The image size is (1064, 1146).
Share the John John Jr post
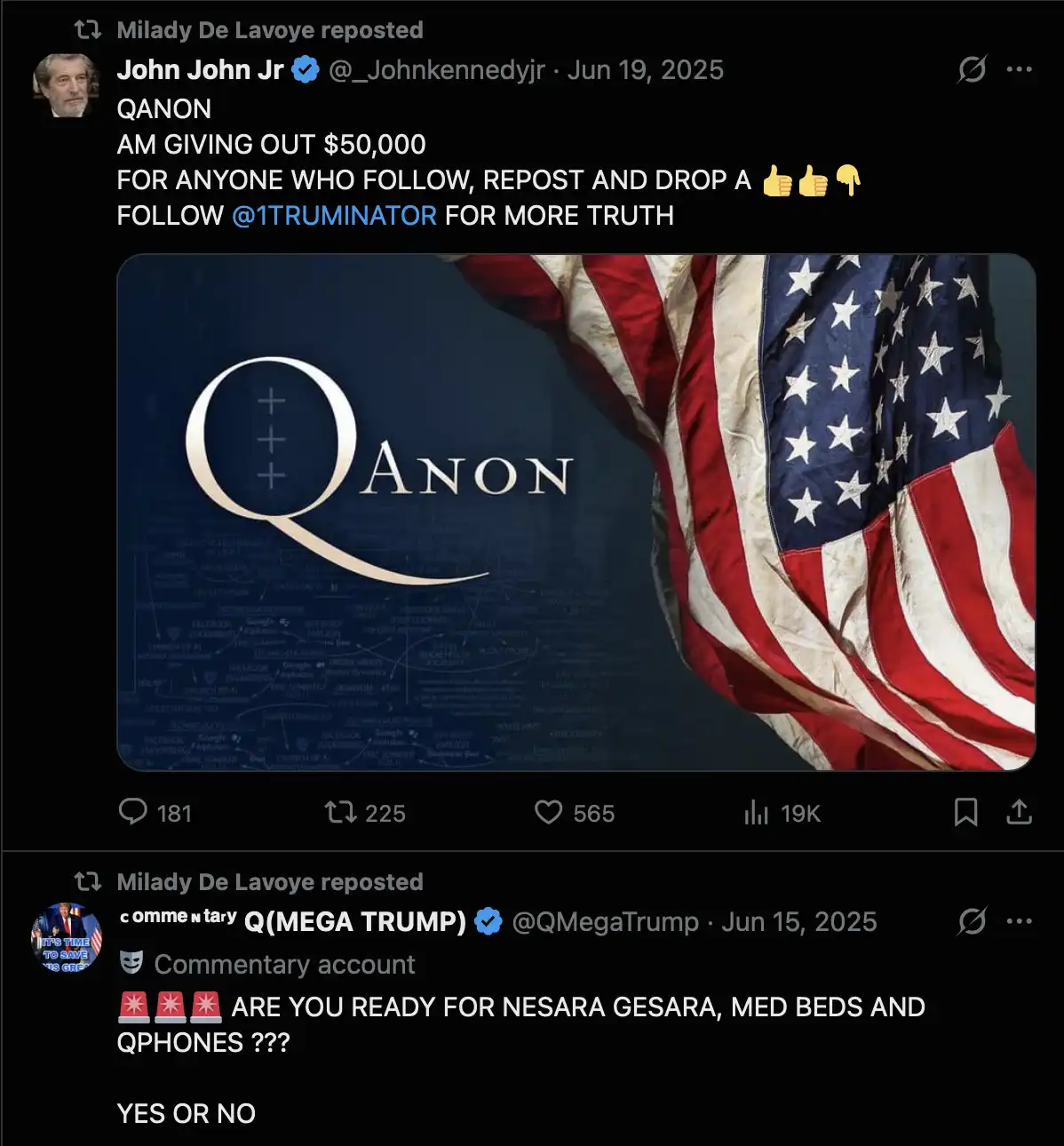1019,812
